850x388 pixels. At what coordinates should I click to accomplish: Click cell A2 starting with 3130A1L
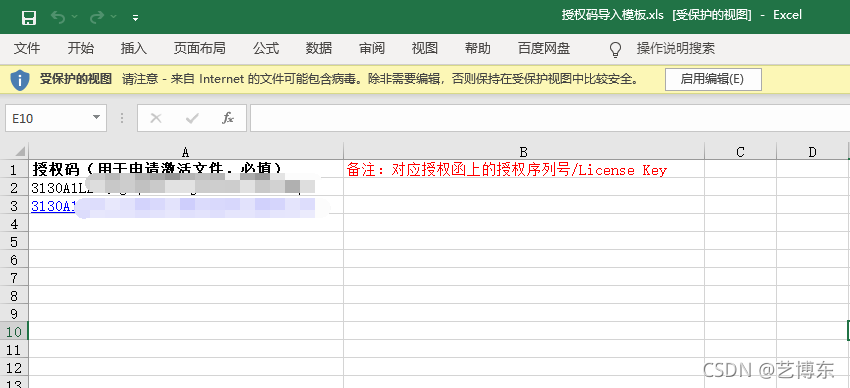pos(186,187)
